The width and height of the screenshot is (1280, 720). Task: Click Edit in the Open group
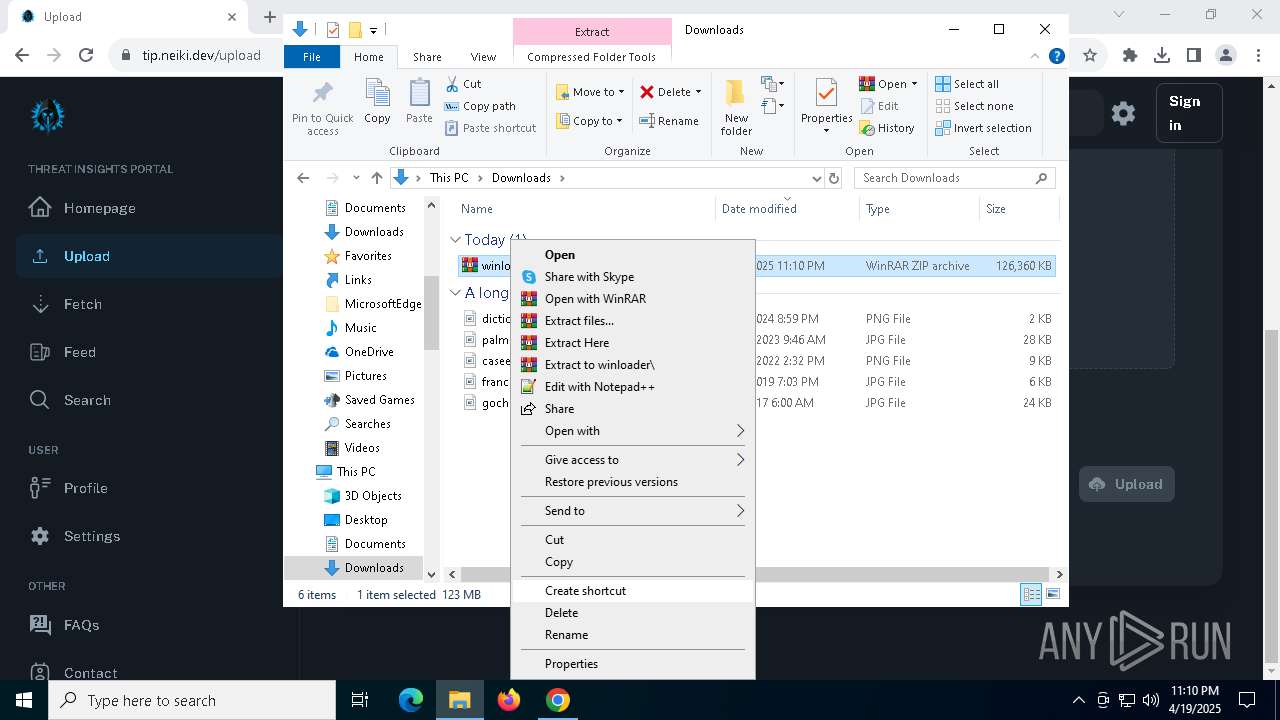879,106
